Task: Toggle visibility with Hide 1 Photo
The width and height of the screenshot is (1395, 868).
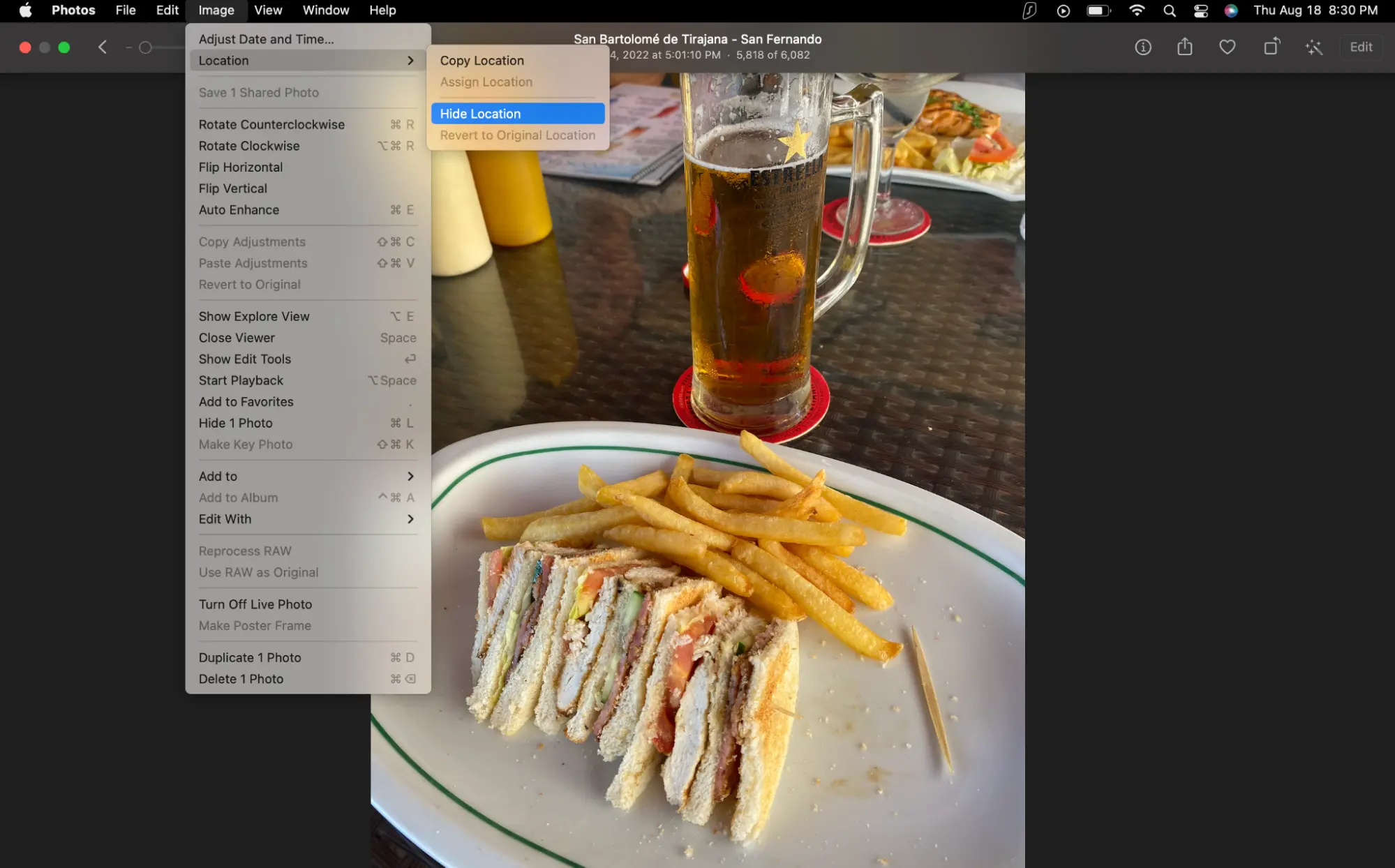Action: [235, 423]
